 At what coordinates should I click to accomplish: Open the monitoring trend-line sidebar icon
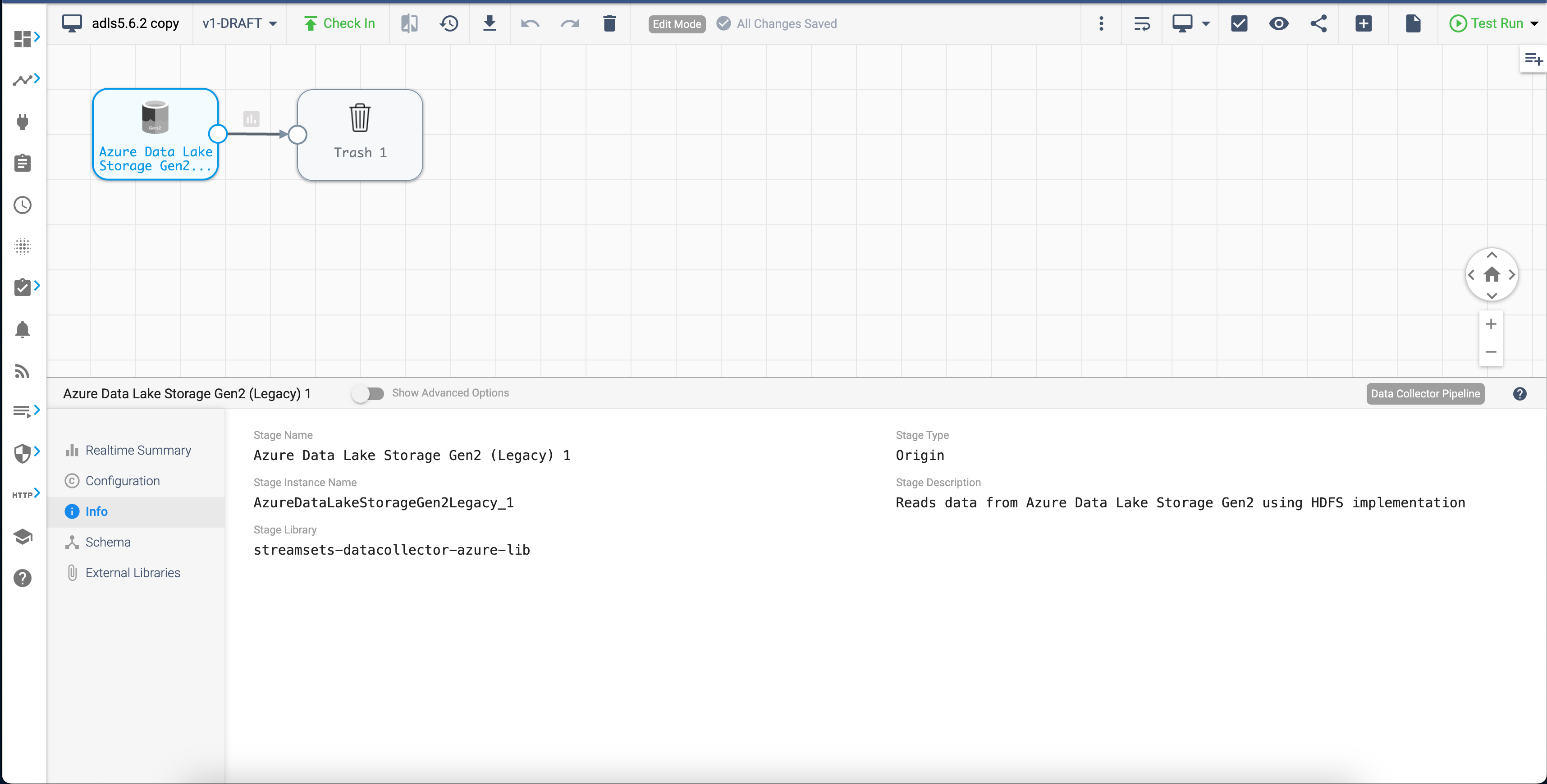(23, 80)
